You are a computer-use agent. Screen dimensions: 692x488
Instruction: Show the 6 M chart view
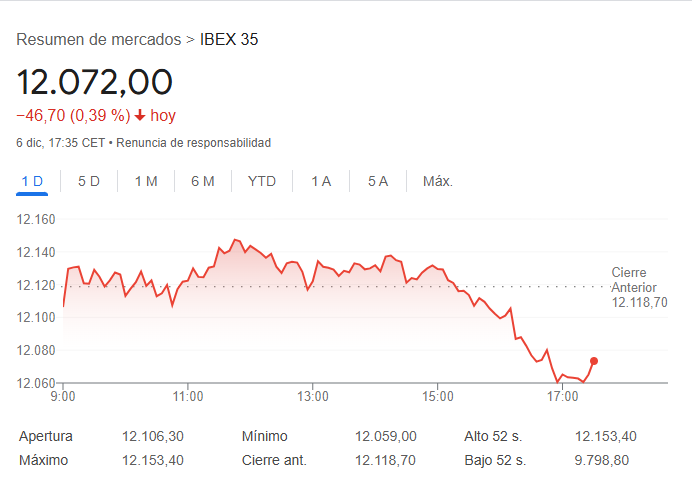(203, 181)
